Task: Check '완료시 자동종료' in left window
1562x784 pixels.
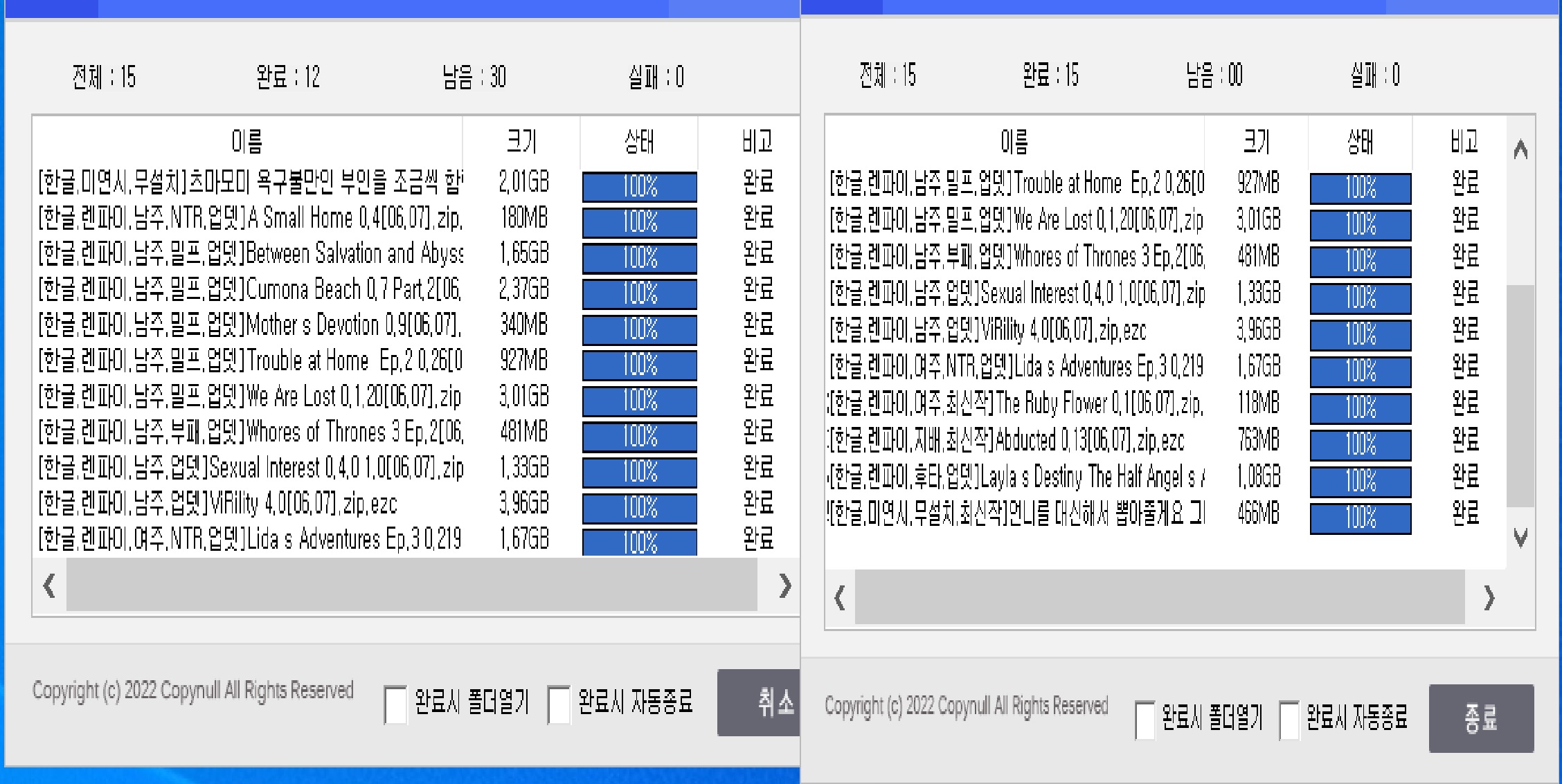Action: [558, 704]
